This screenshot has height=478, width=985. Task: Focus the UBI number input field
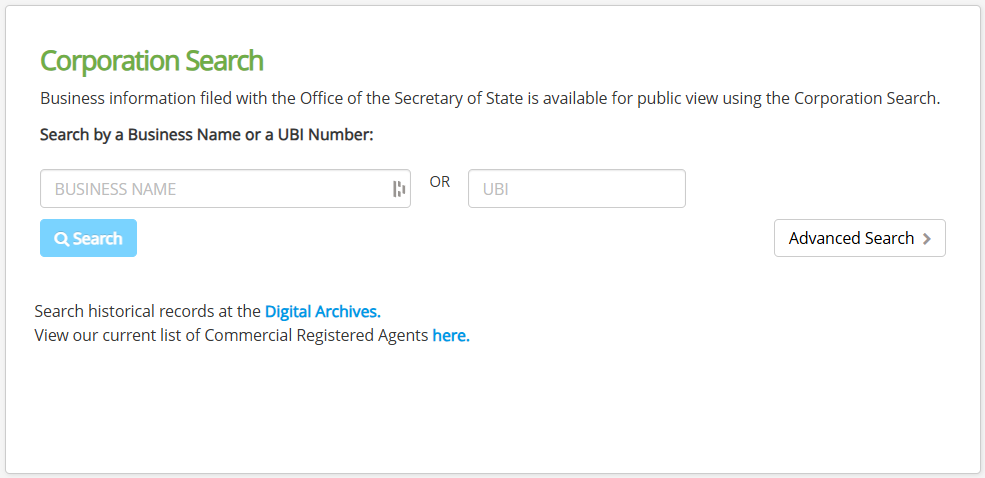[577, 188]
